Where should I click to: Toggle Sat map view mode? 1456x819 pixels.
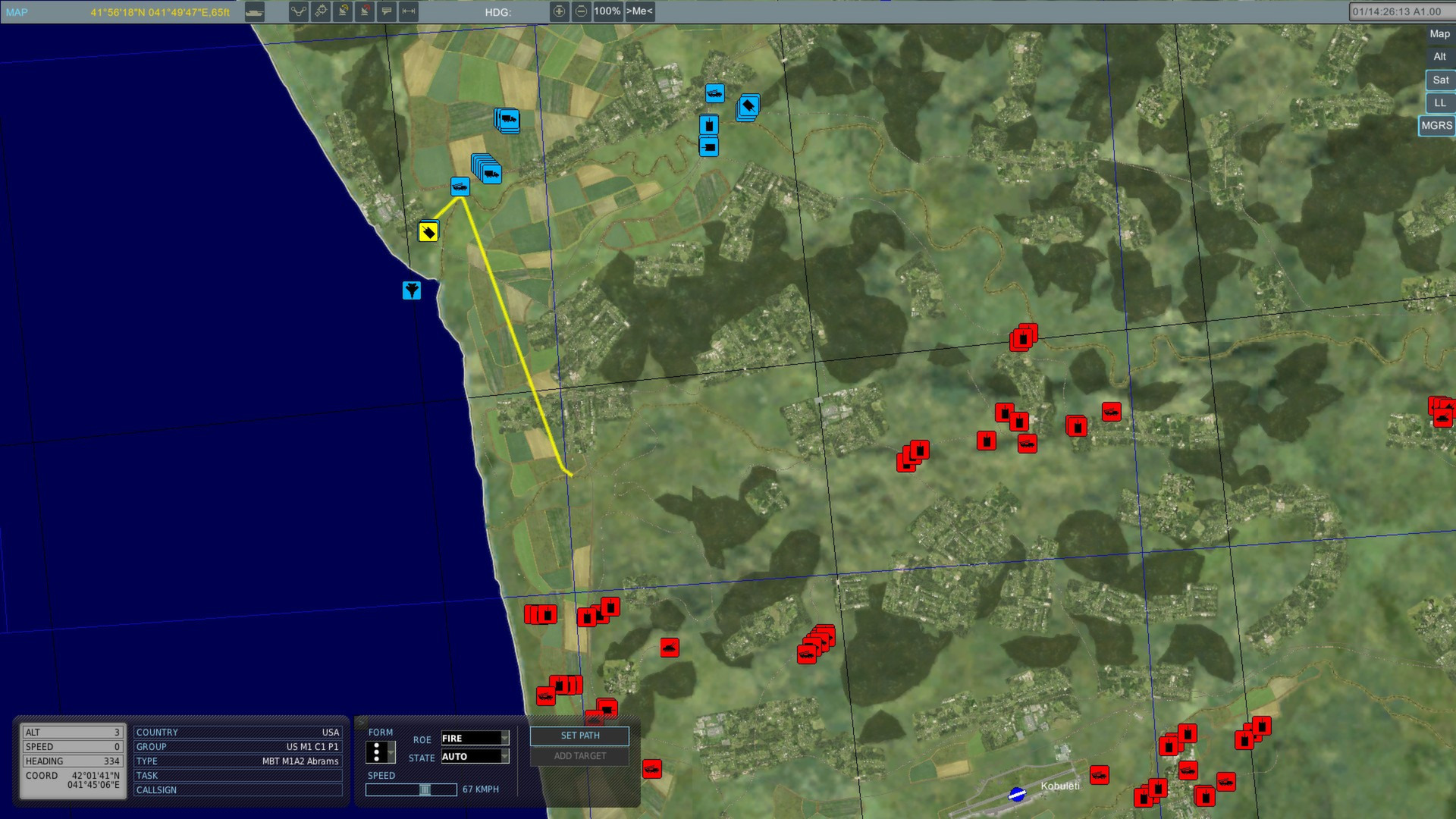[1439, 80]
